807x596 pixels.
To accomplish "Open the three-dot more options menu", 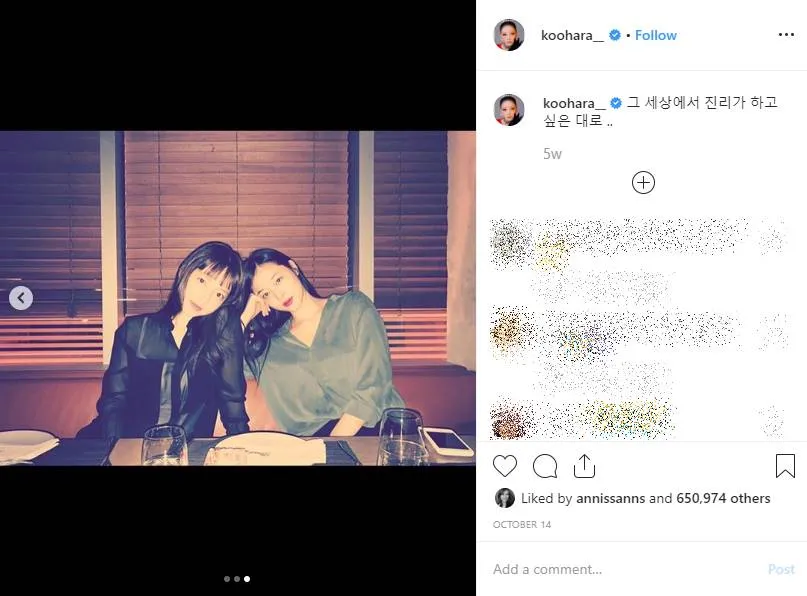I will 786,34.
